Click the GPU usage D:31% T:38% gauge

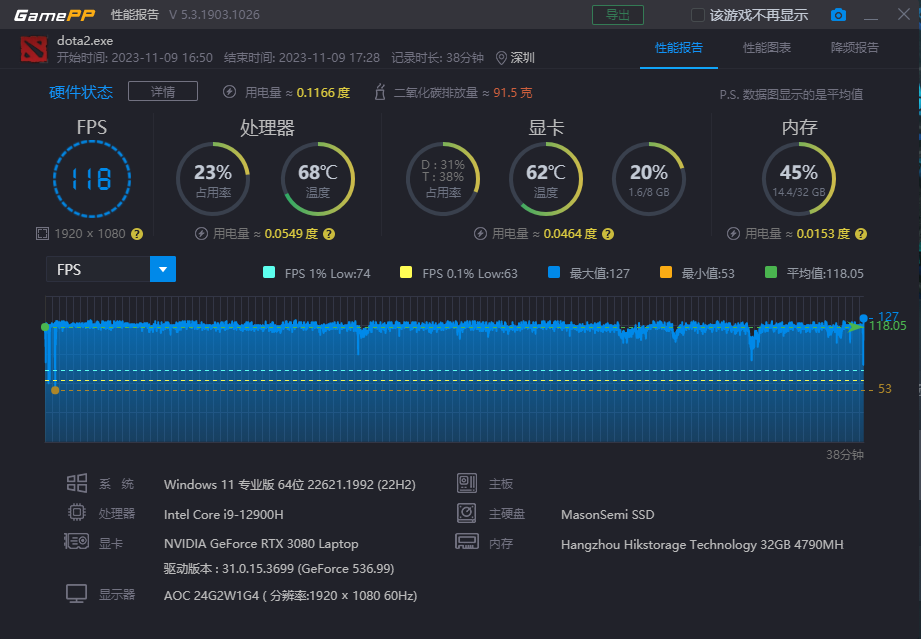443,179
